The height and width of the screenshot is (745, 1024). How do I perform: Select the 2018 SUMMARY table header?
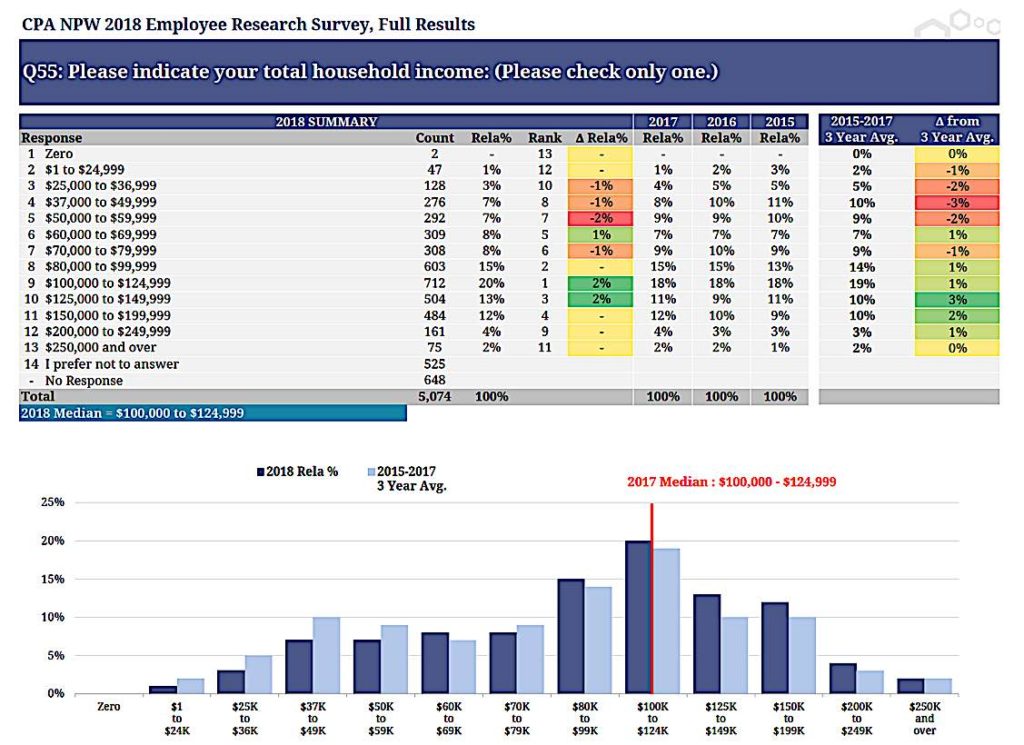pos(326,122)
